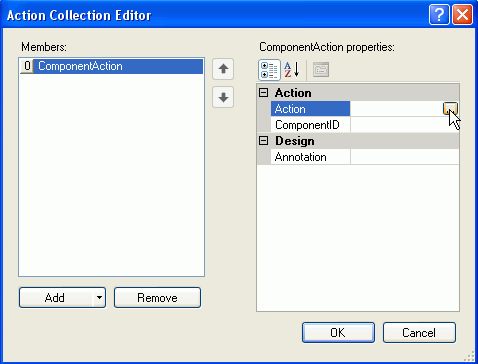
Task: Open the Add button dropdown arrow
Action: (x=99, y=297)
